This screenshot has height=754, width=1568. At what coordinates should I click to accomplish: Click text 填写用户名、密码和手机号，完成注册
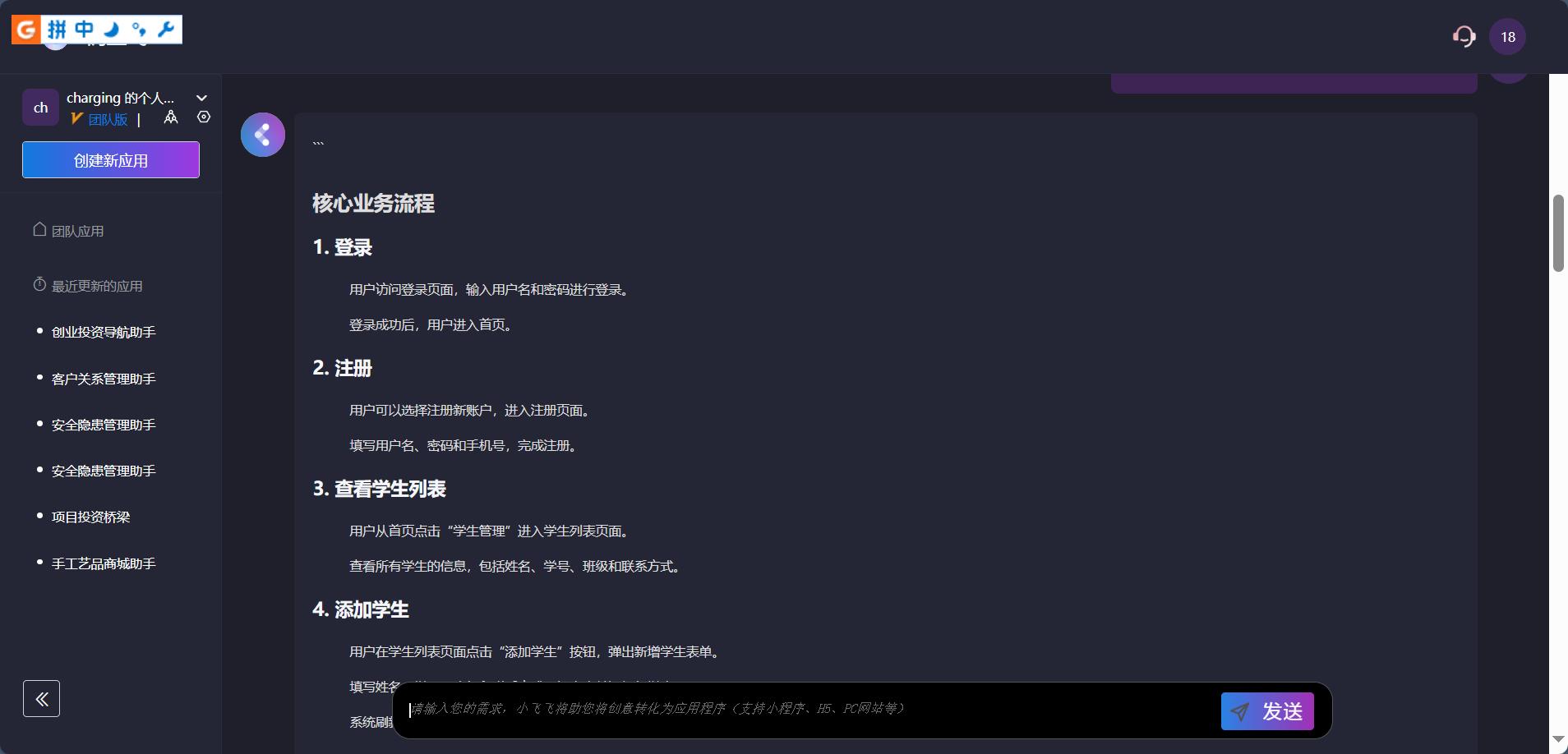point(465,446)
